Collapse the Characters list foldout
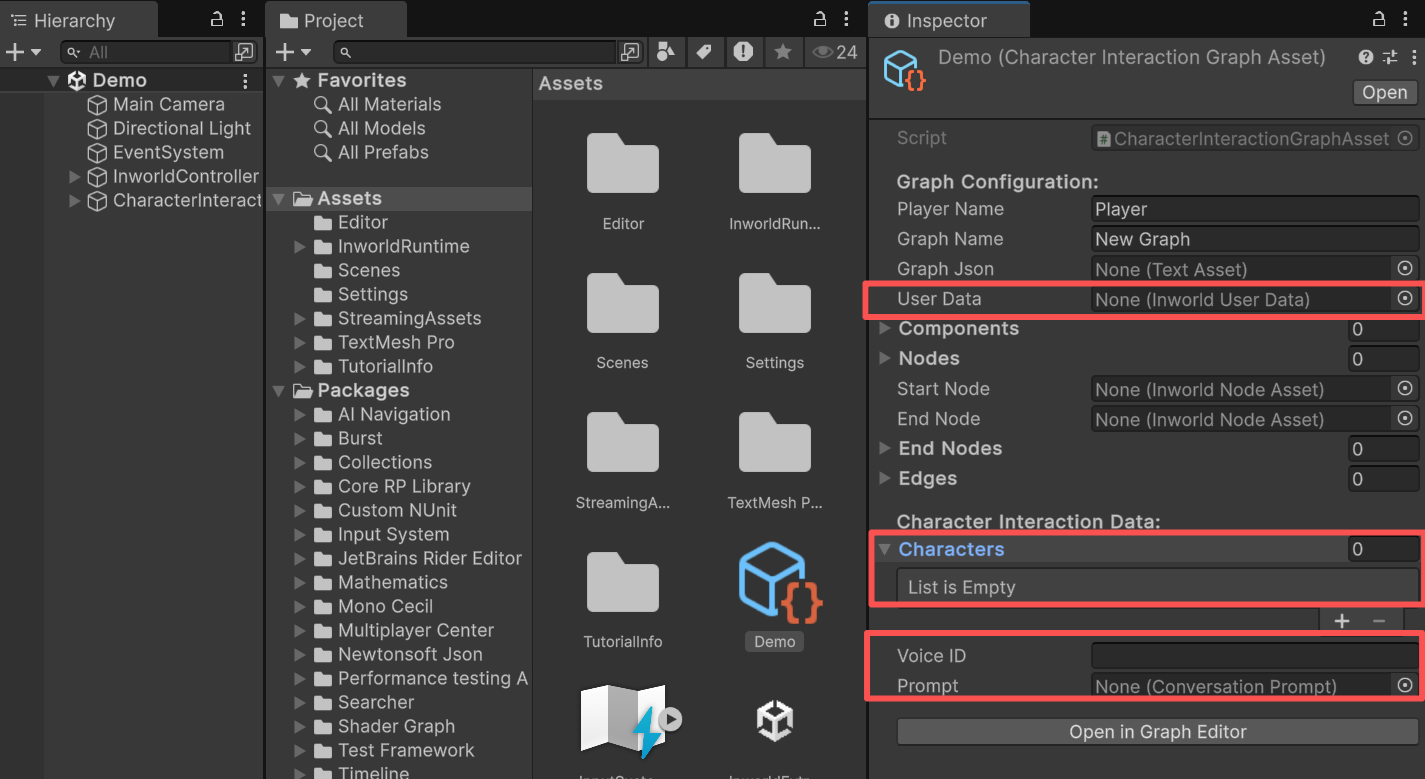Screen dimensions: 1425x779 point(884,549)
